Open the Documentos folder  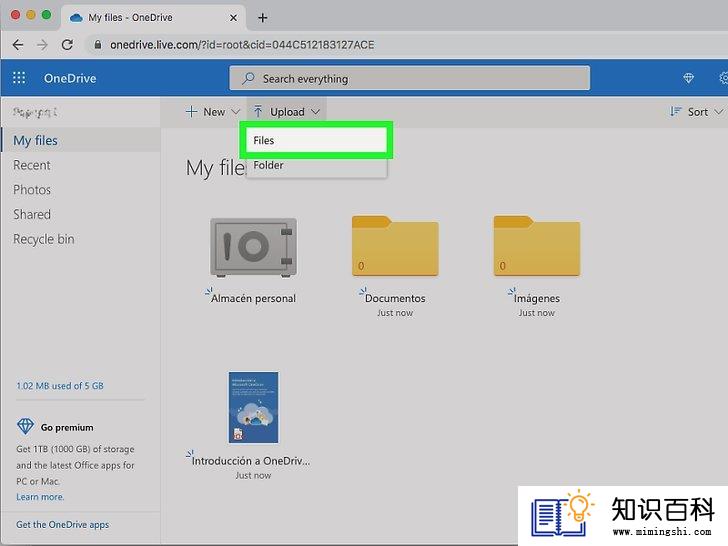click(395, 246)
